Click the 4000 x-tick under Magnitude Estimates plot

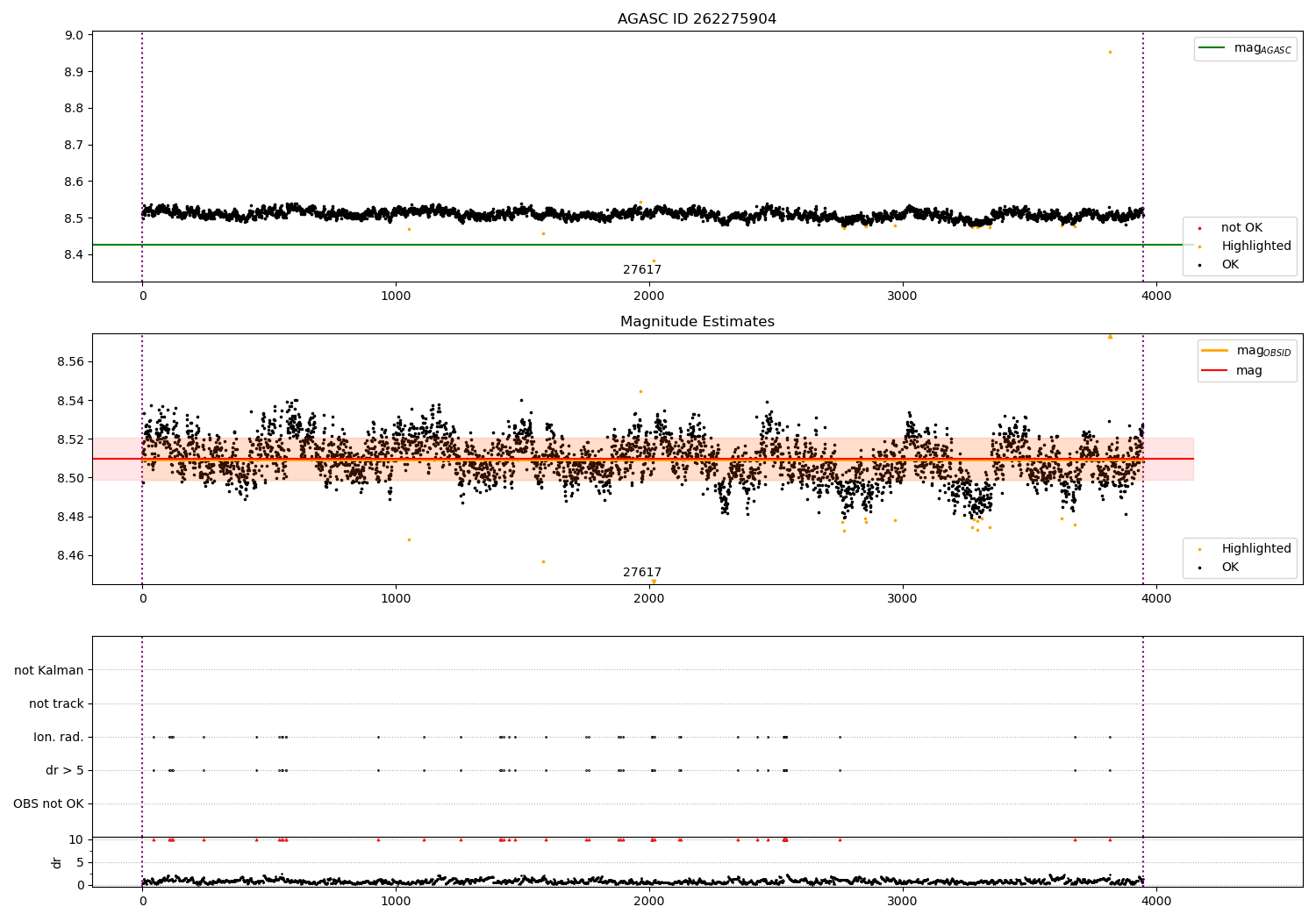point(1156,599)
